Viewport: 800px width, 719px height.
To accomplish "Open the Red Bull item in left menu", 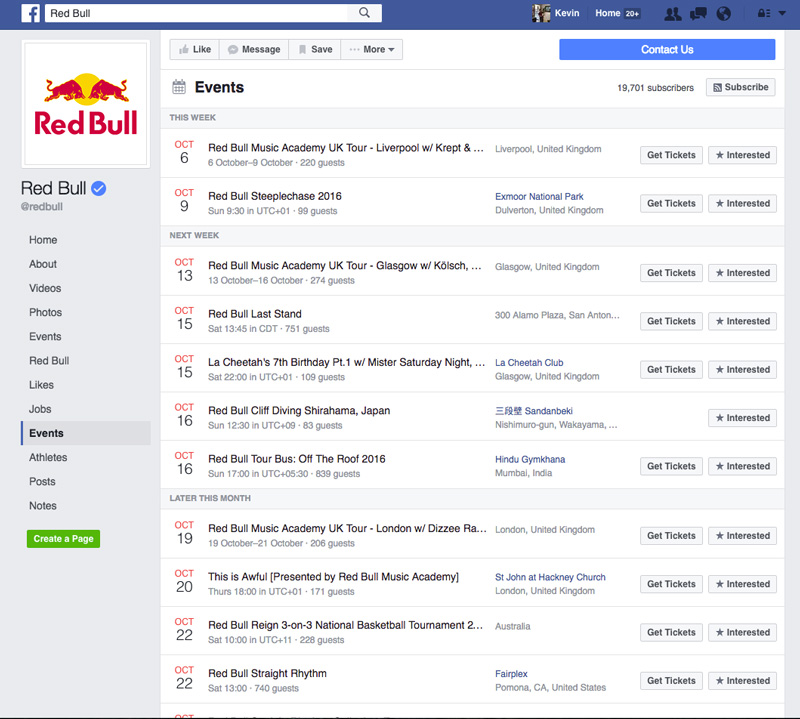I will point(49,361).
